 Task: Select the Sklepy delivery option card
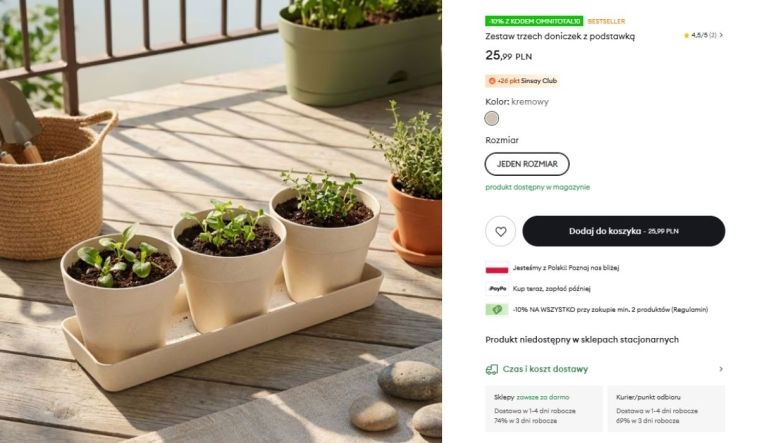[543, 409]
